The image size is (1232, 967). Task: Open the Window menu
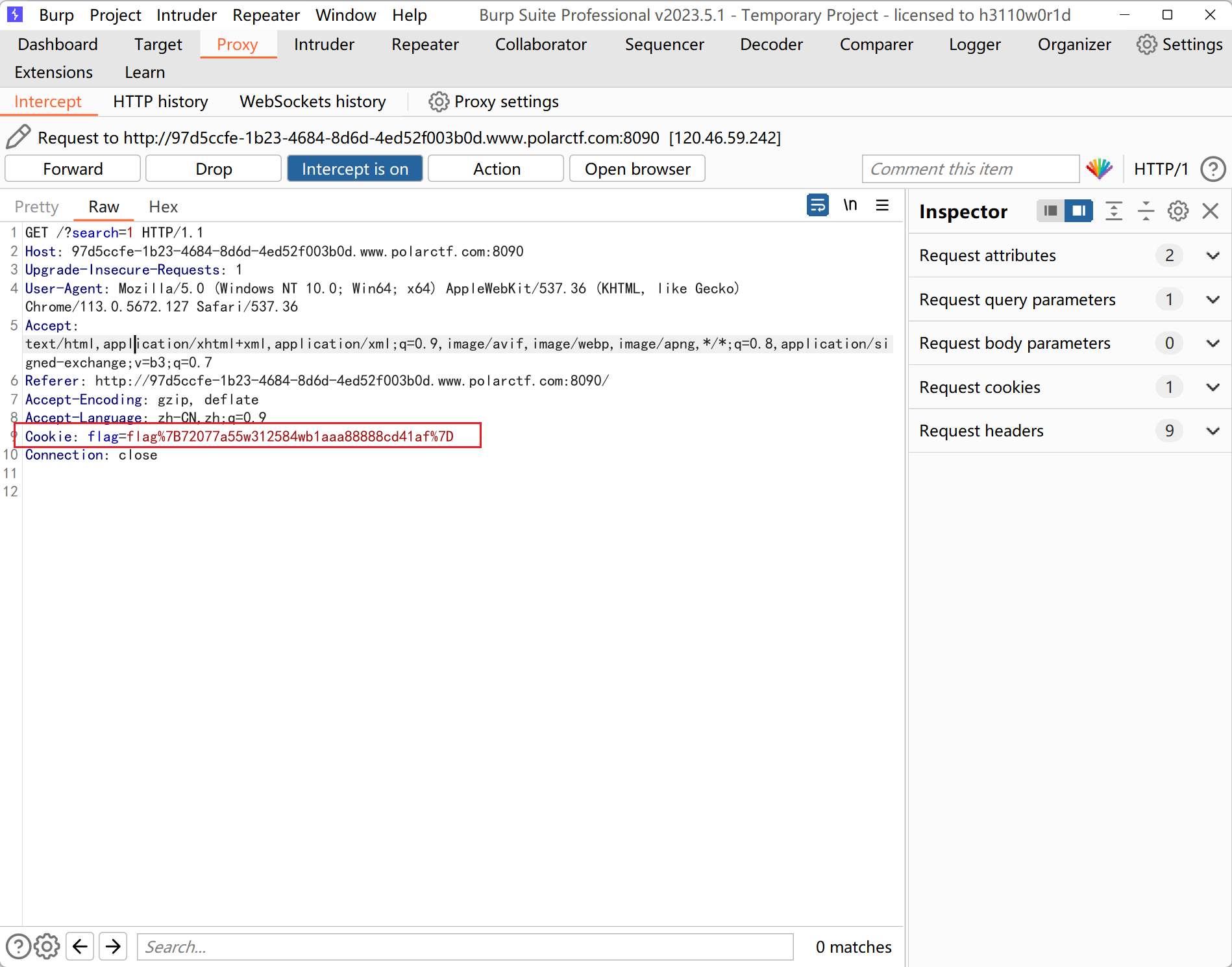[x=346, y=15]
